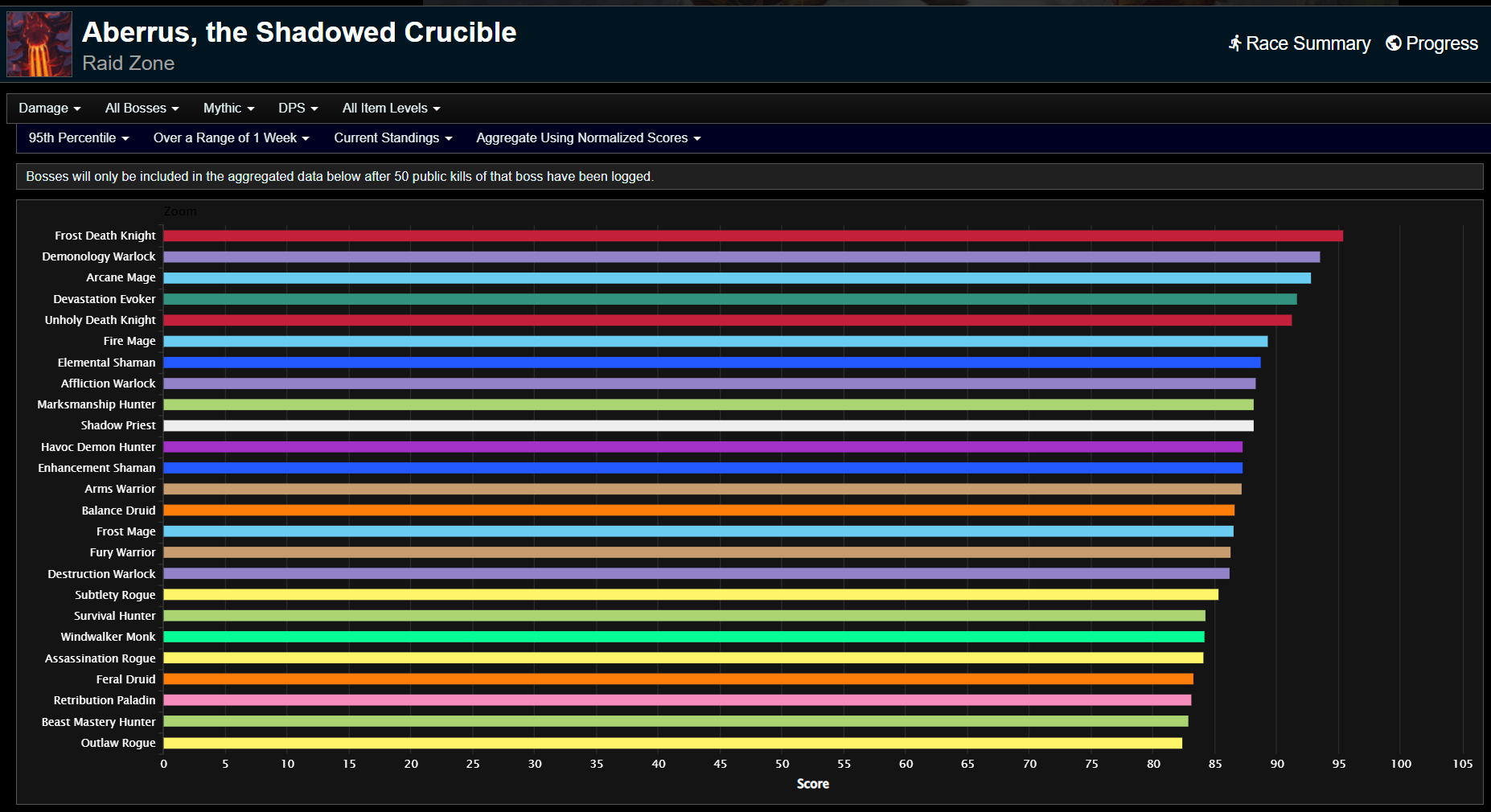Select the Feral Druid label
The image size is (1491, 812).
click(x=126, y=679)
